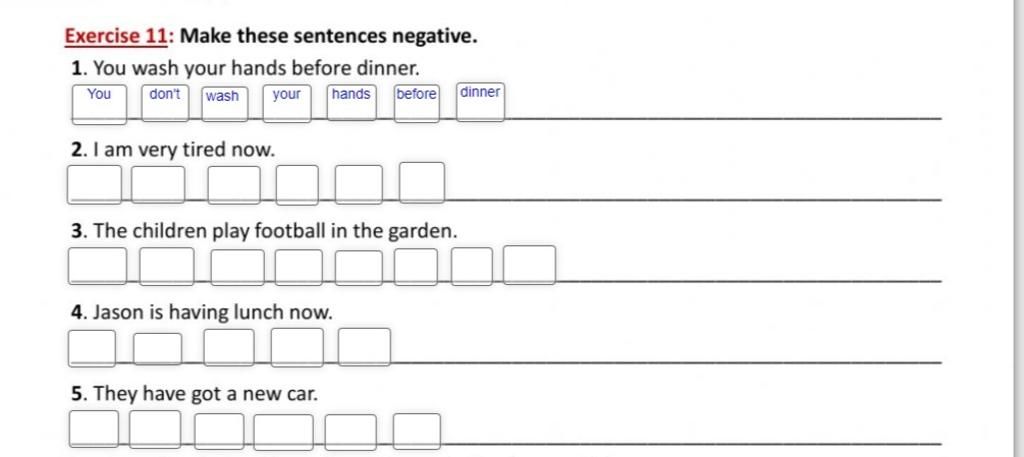Click first empty box under "They have got a new car"
1024x457 pixels.
(95, 428)
